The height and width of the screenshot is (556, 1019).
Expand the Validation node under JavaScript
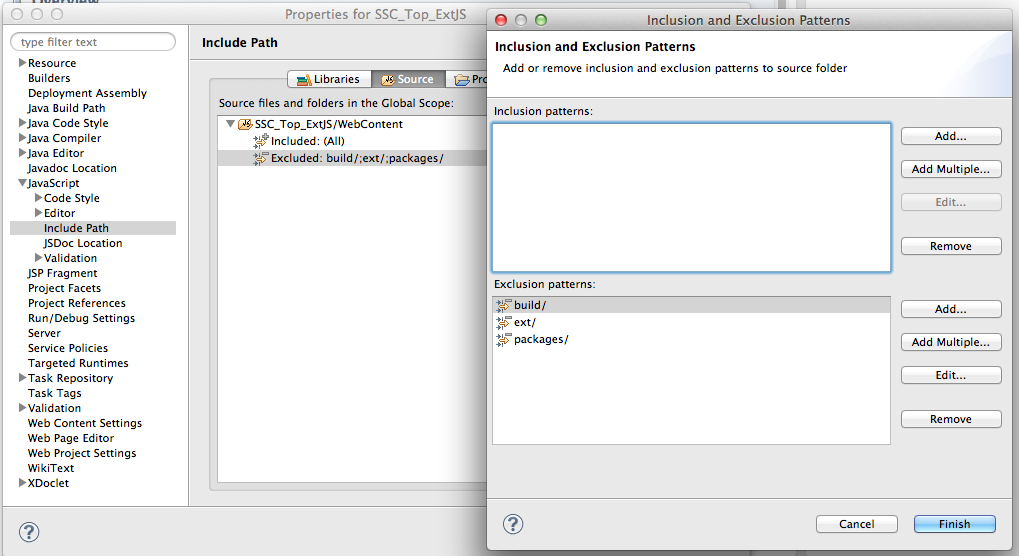(38, 258)
